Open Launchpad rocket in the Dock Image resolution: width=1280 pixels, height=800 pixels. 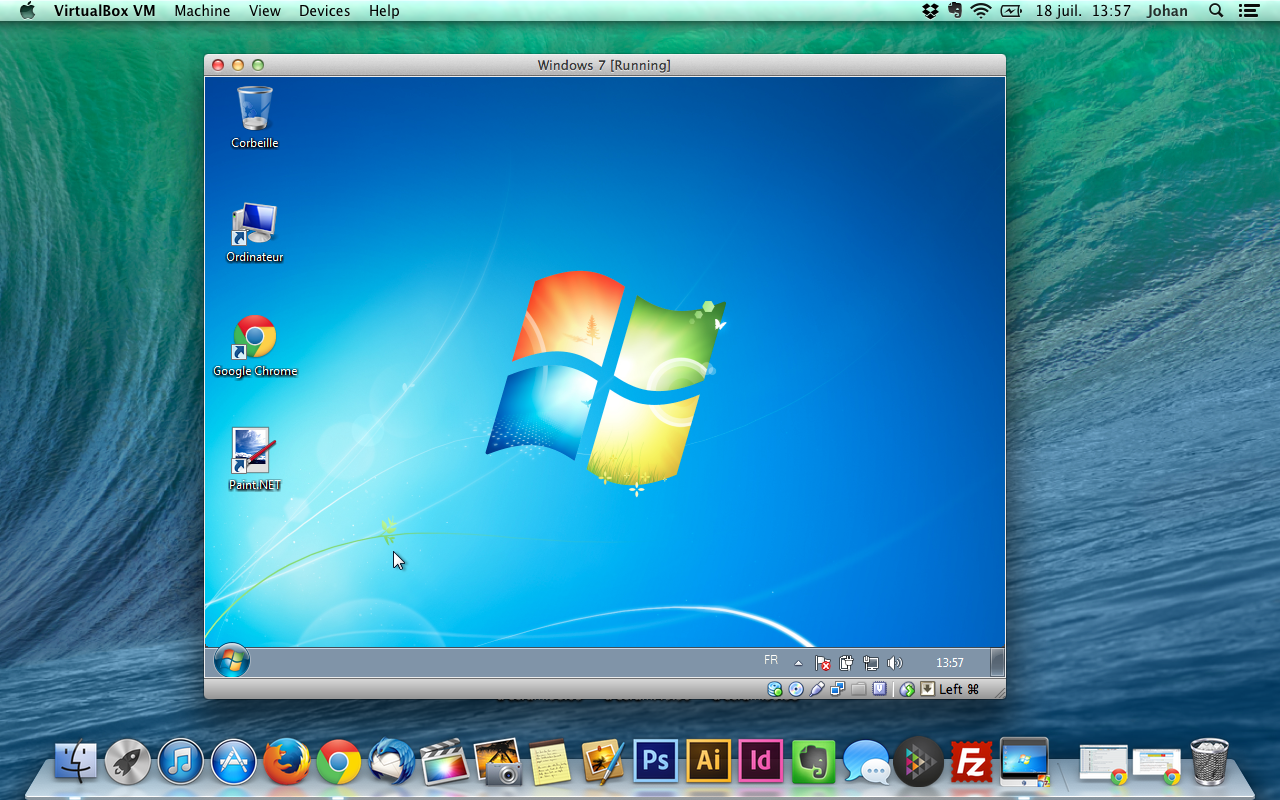[128, 763]
